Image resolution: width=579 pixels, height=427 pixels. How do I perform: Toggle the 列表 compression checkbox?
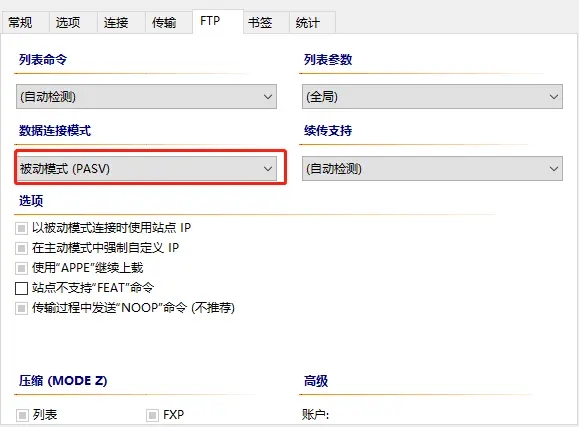point(22,415)
